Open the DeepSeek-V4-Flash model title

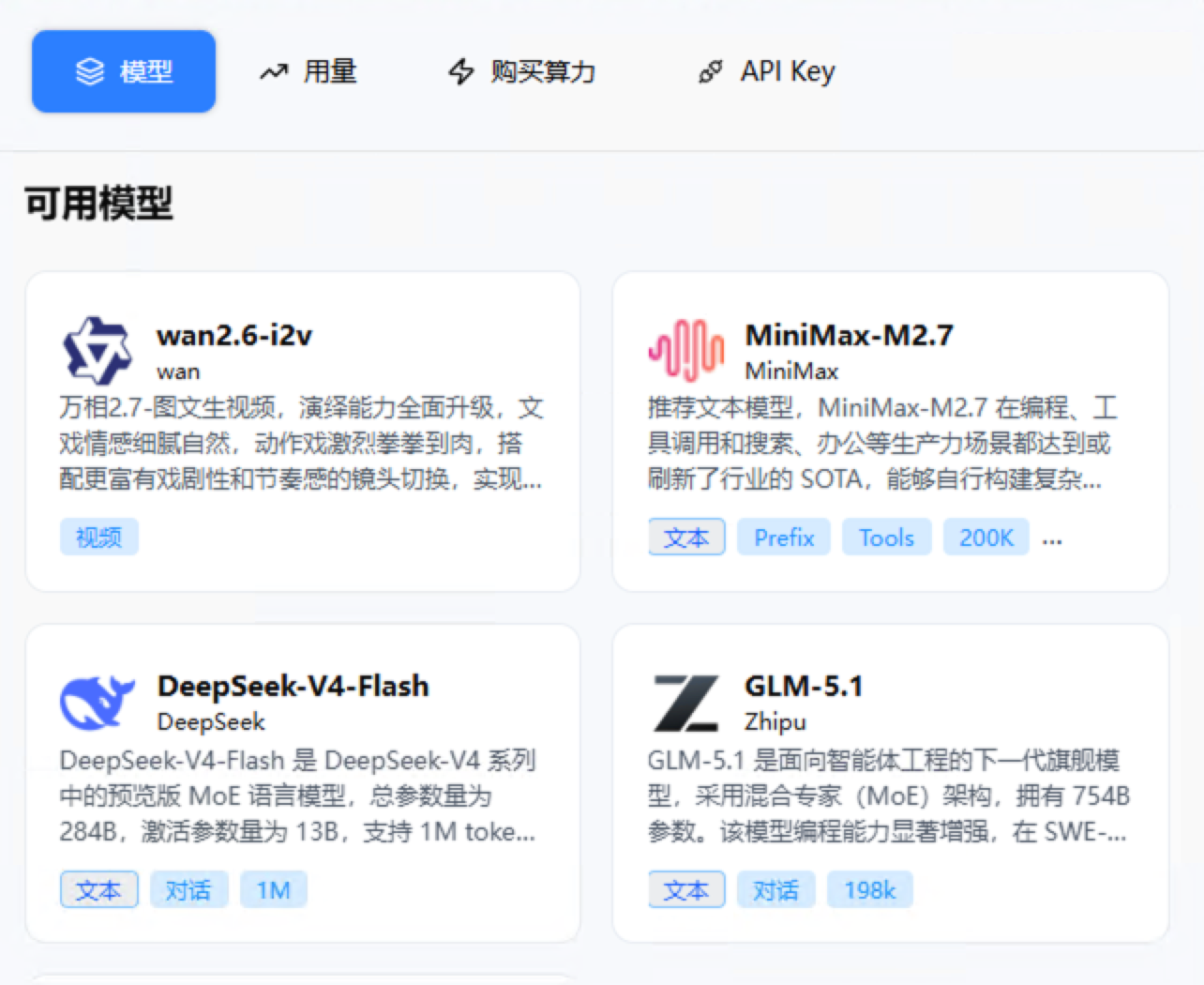click(x=293, y=686)
